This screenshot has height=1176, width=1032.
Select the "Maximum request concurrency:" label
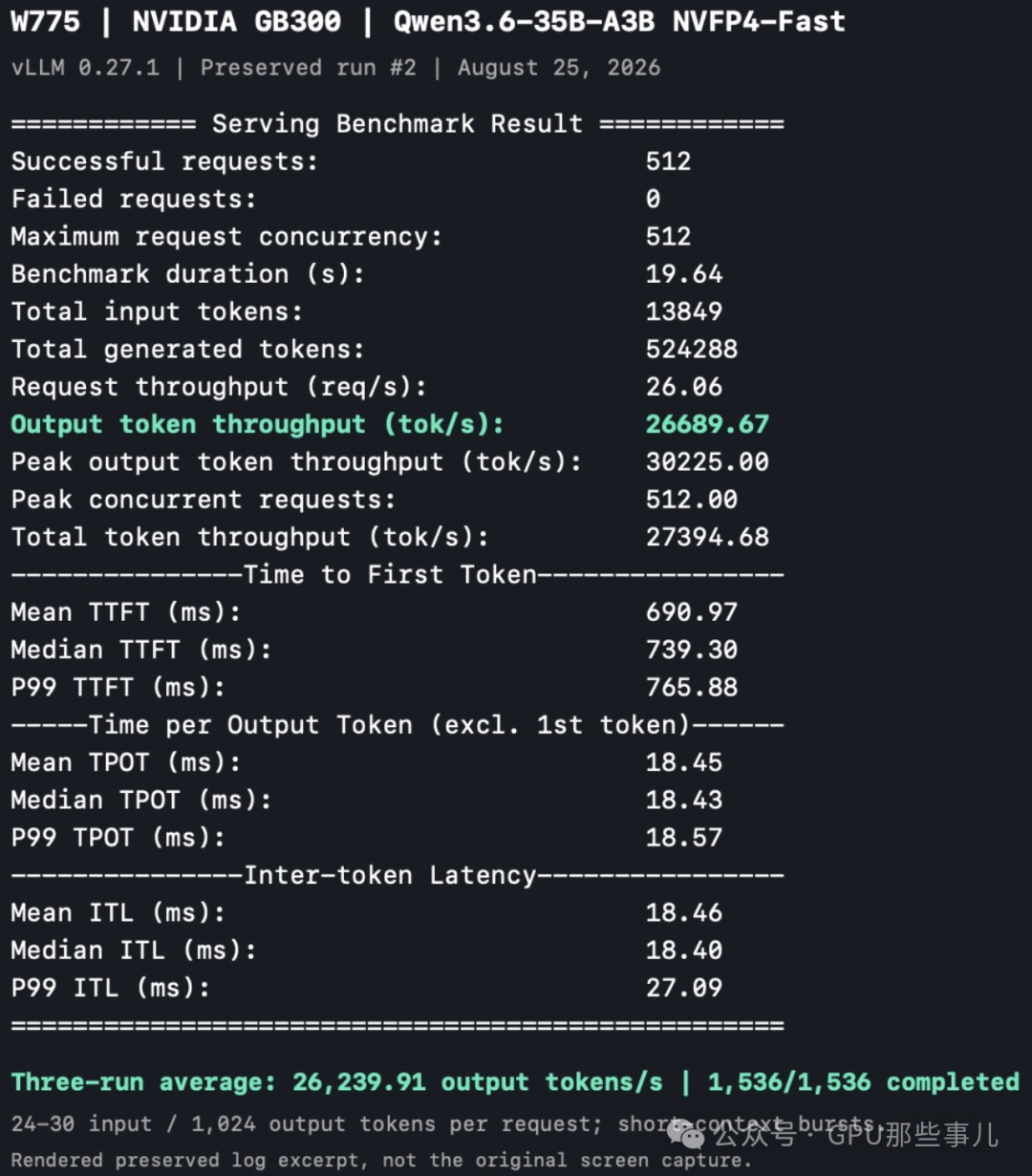click(226, 236)
